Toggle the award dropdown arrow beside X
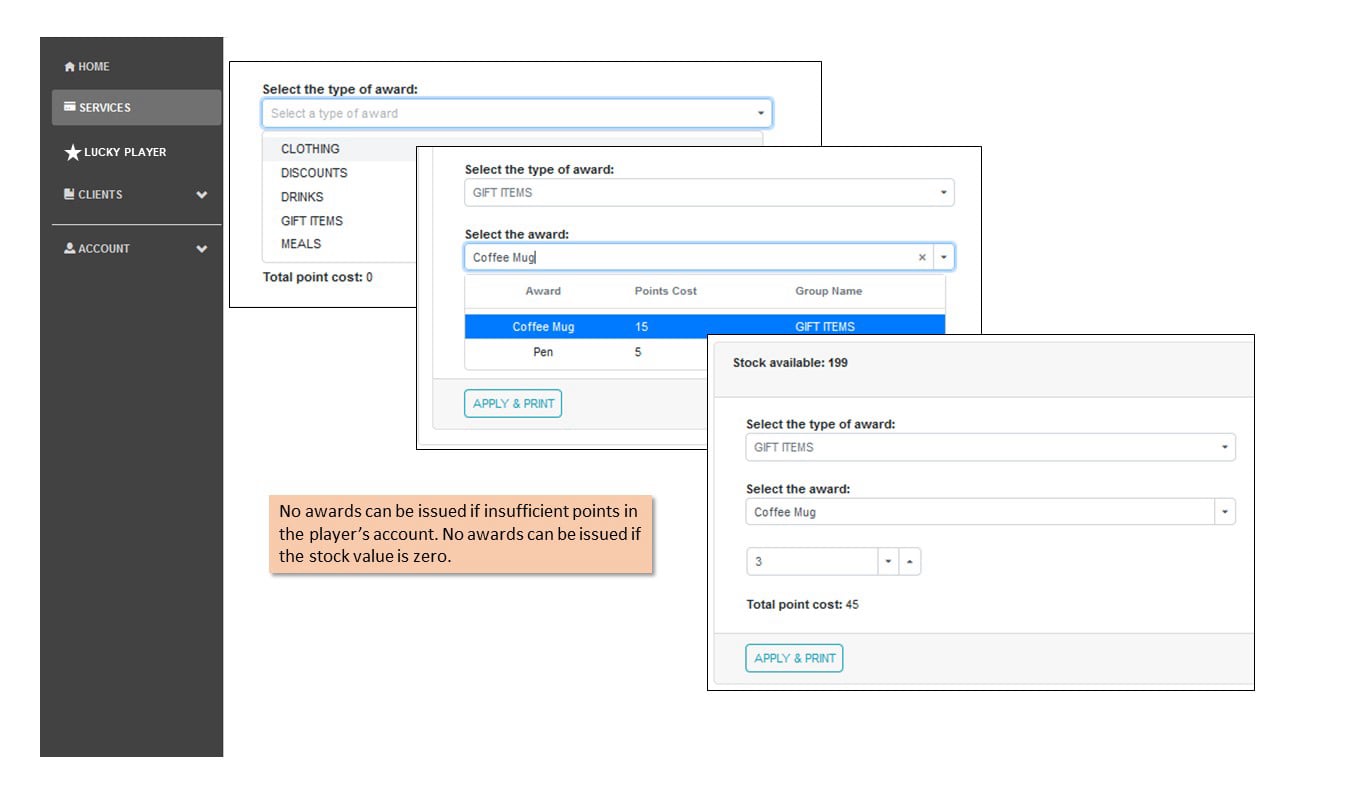The width and height of the screenshot is (1361, 794). (x=944, y=257)
